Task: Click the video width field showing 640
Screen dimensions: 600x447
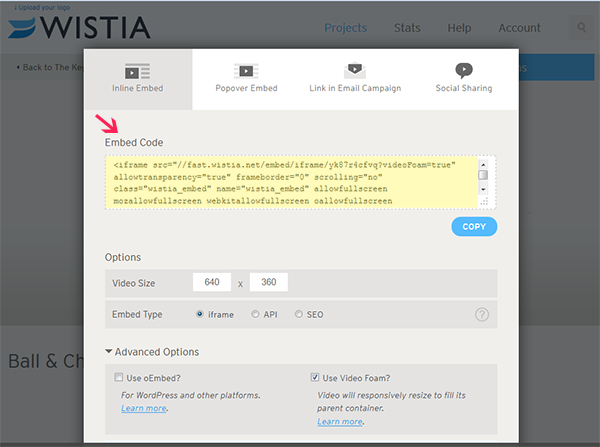Action: (x=212, y=282)
